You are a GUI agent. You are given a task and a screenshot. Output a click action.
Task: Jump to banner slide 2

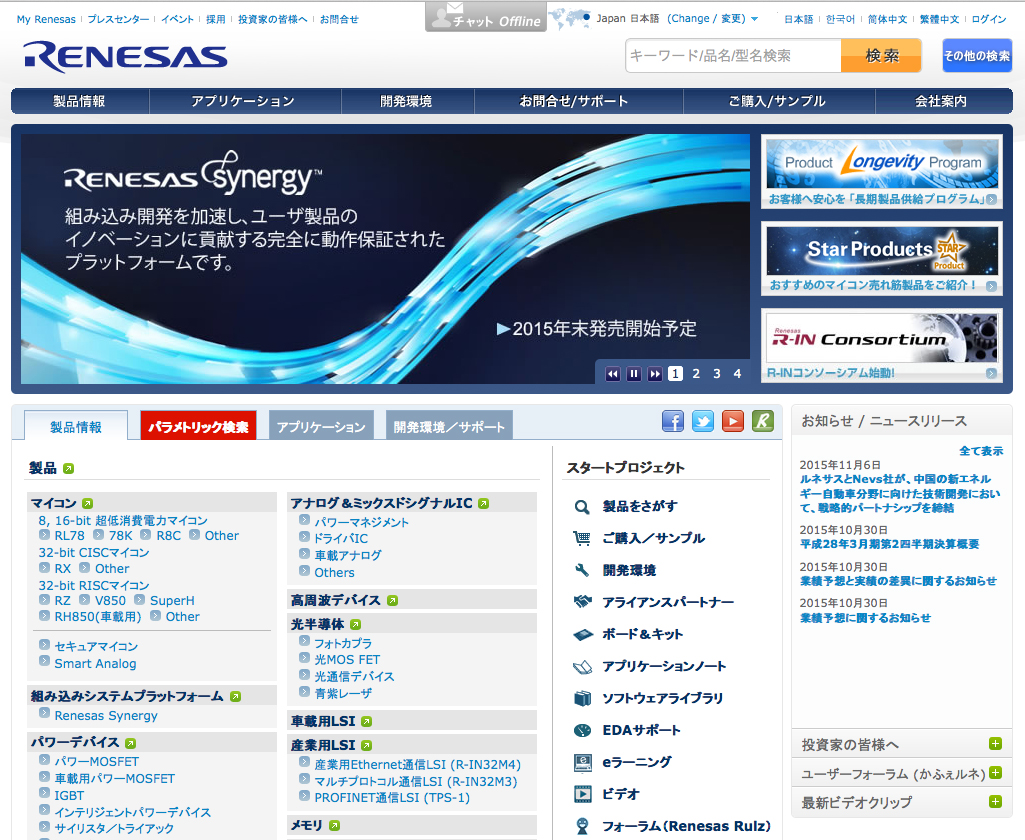[x=696, y=374]
